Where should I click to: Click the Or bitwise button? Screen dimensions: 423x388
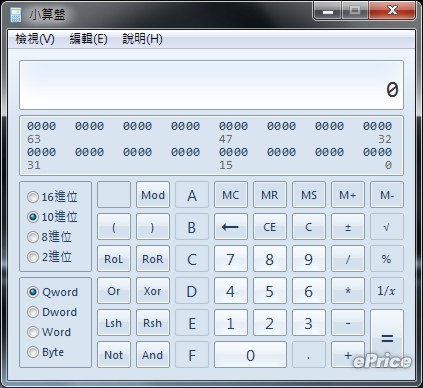pos(114,291)
